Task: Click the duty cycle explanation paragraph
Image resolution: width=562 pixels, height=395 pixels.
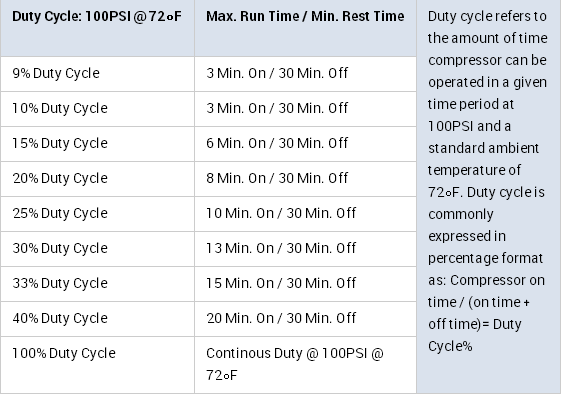Action: pyautogui.click(x=487, y=181)
